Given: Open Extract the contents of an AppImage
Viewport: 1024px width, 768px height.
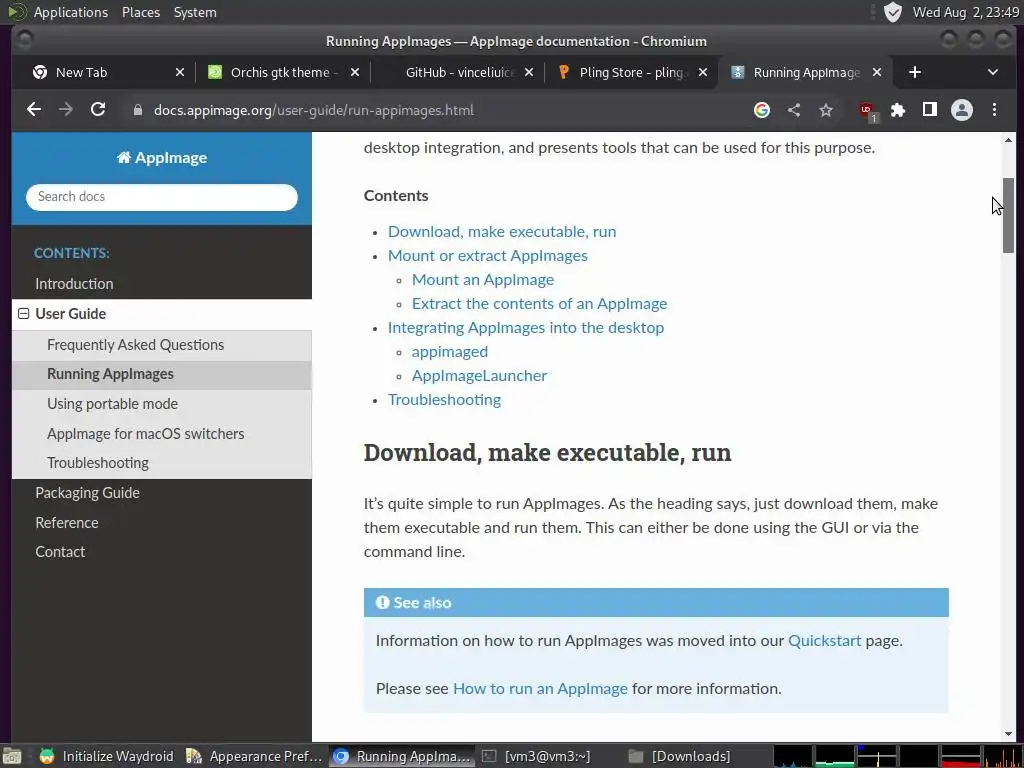Looking at the screenshot, I should 539,304.
